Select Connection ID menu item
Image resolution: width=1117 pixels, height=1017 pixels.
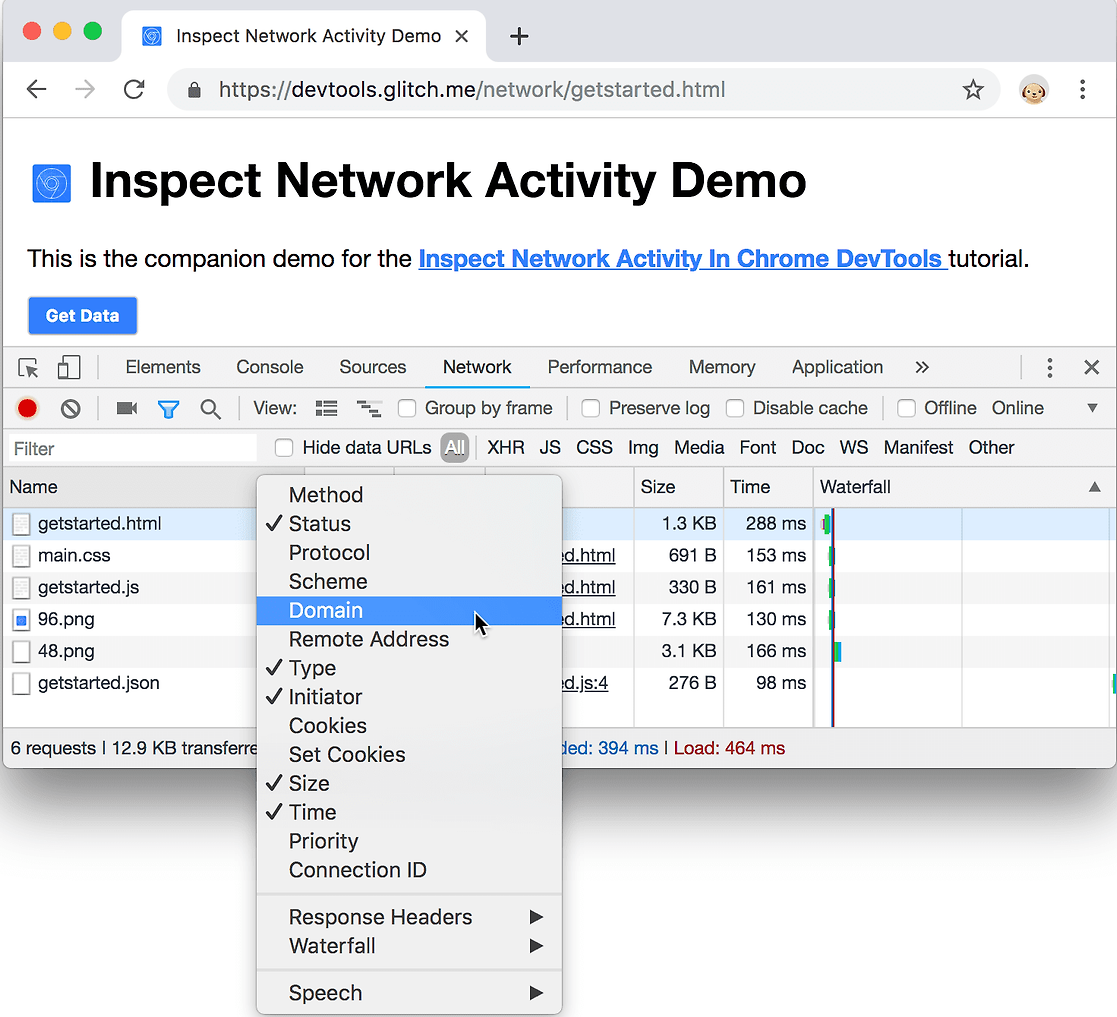(x=409, y=870)
